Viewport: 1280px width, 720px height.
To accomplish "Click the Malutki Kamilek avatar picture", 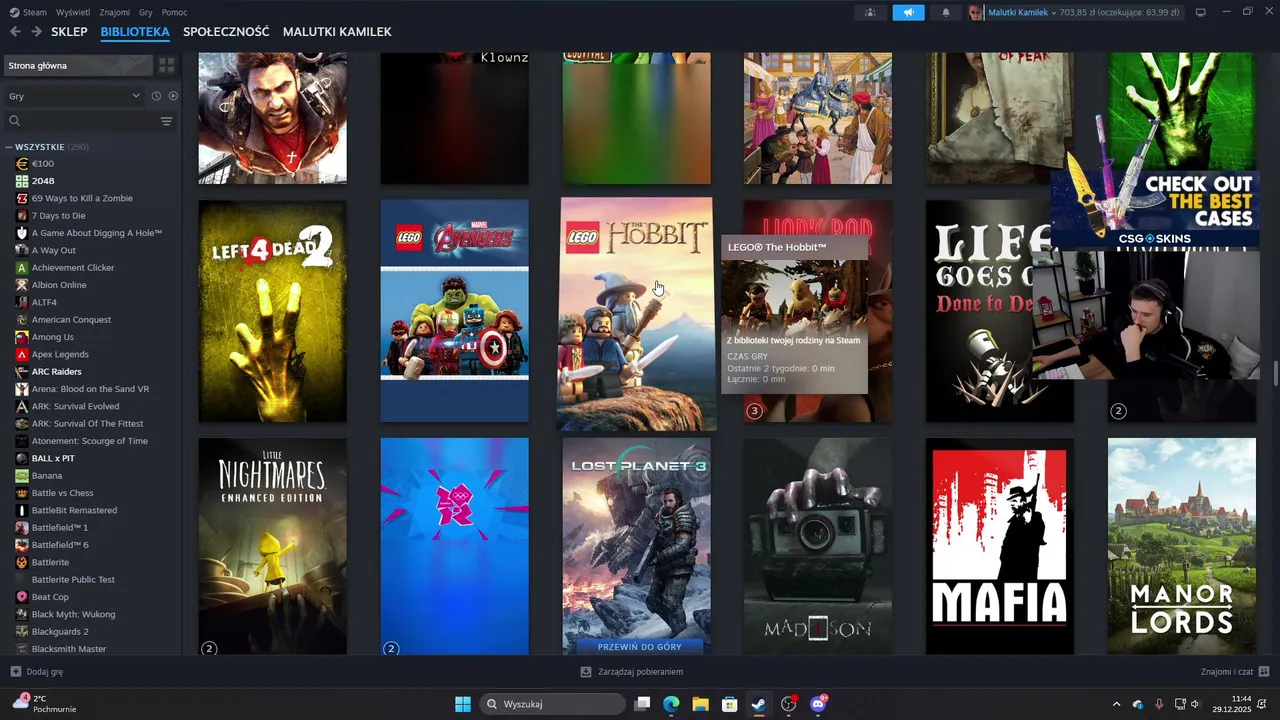I will [976, 12].
